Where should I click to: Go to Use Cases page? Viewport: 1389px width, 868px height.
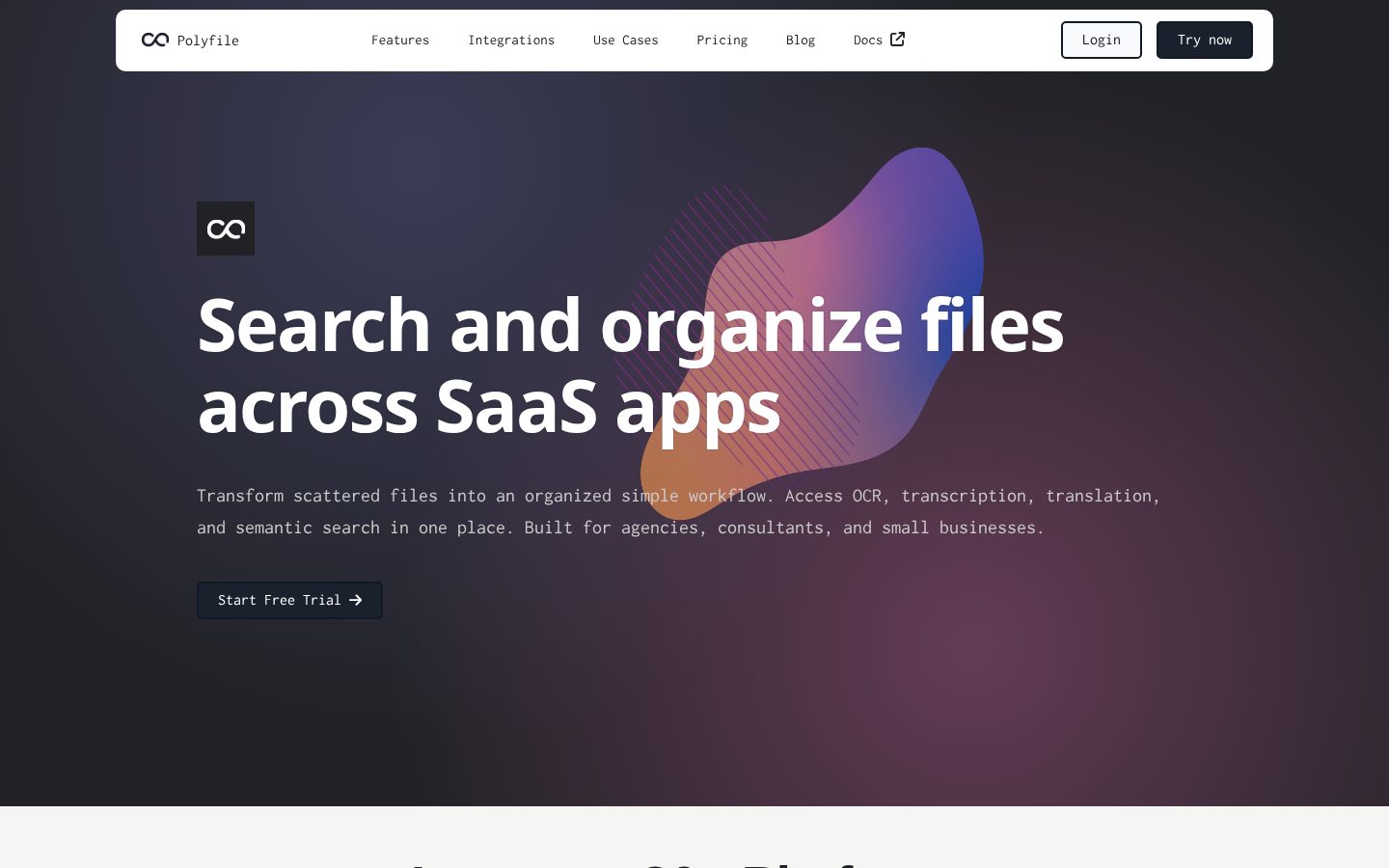[x=626, y=41]
